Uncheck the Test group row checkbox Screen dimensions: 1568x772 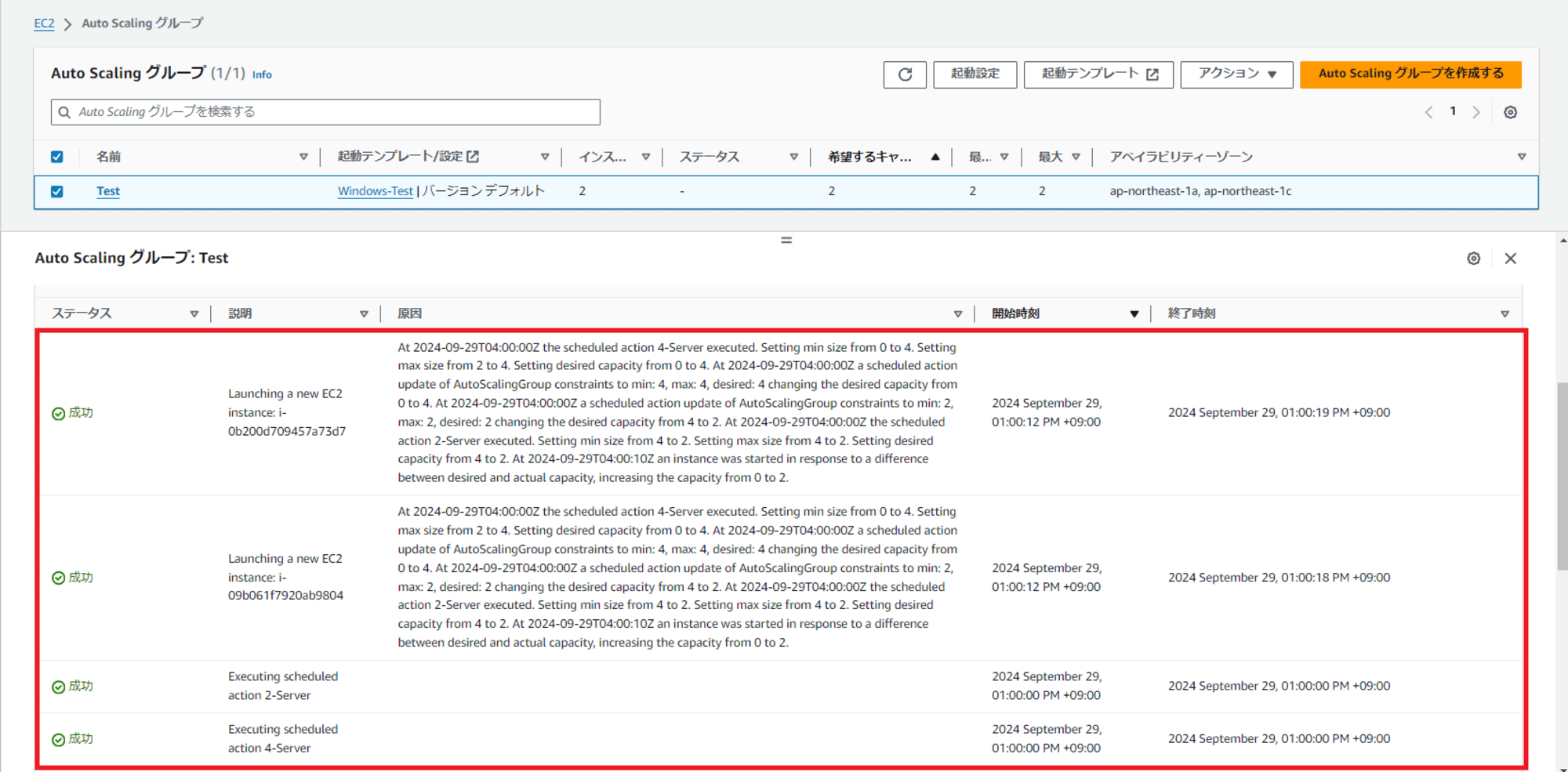(56, 191)
